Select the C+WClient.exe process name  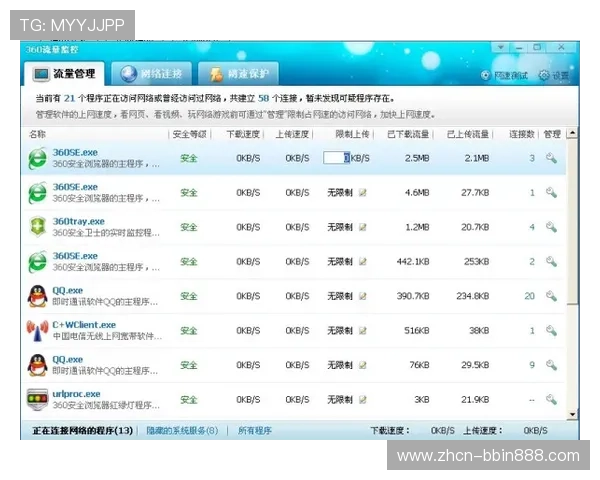[84, 325]
